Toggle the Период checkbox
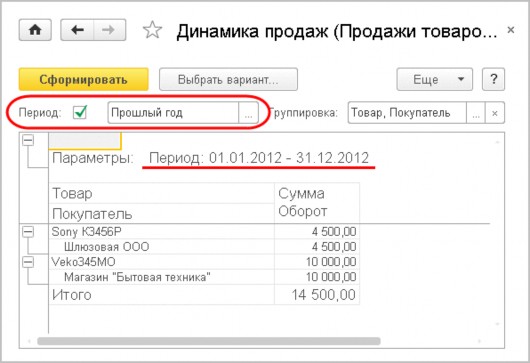530x363 pixels. click(80, 112)
